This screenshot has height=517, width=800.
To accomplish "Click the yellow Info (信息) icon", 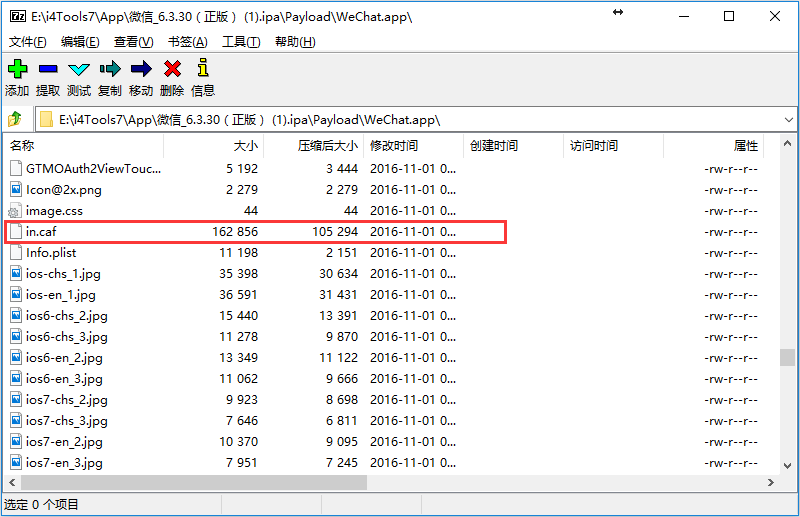I will [203, 69].
